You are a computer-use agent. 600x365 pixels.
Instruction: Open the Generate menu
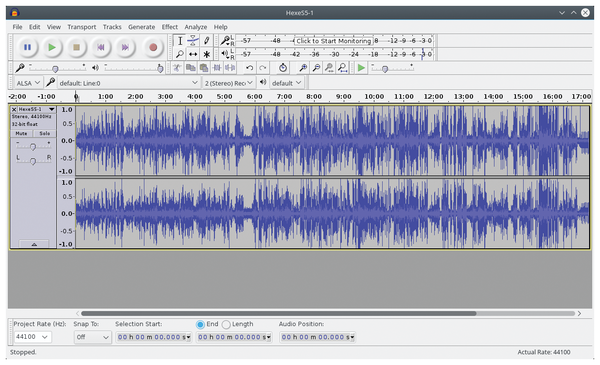(142, 27)
